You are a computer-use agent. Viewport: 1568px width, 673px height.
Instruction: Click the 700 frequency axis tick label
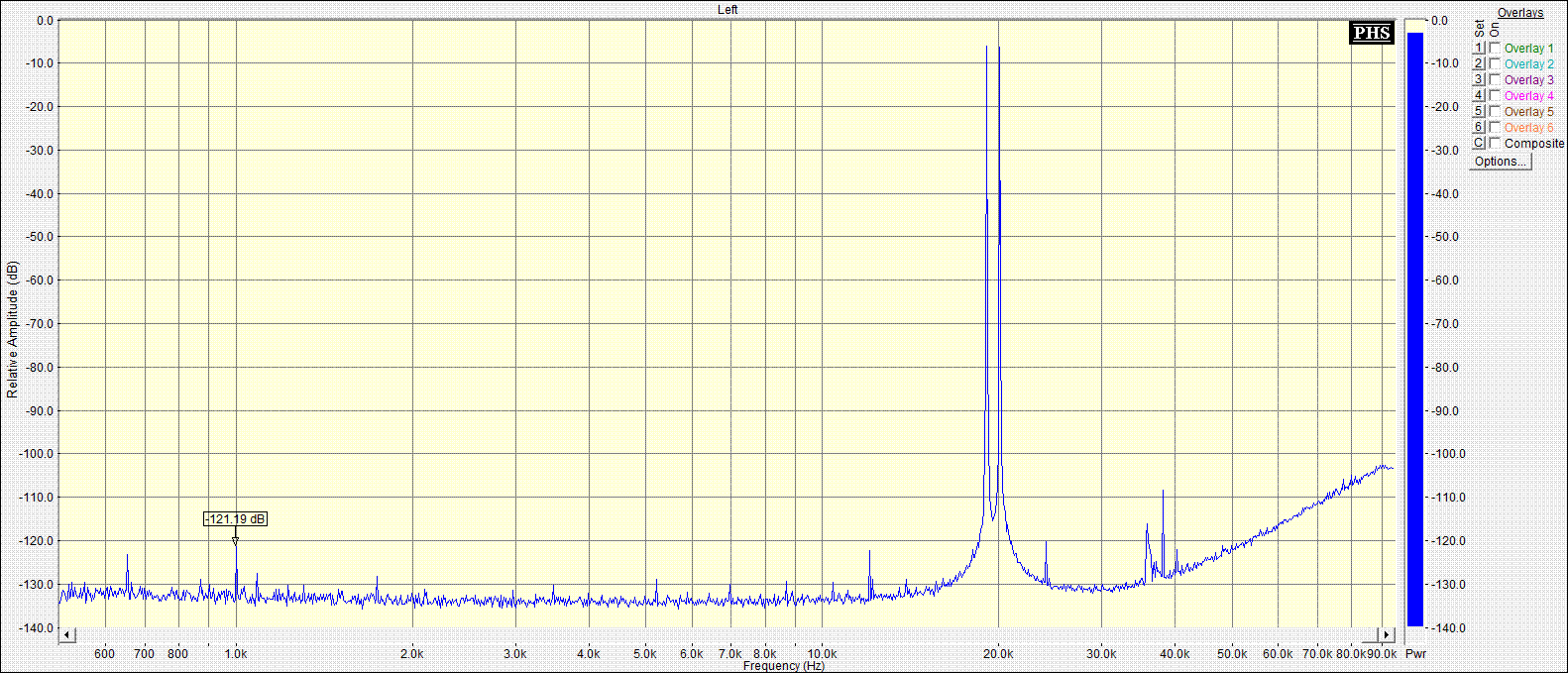click(144, 653)
